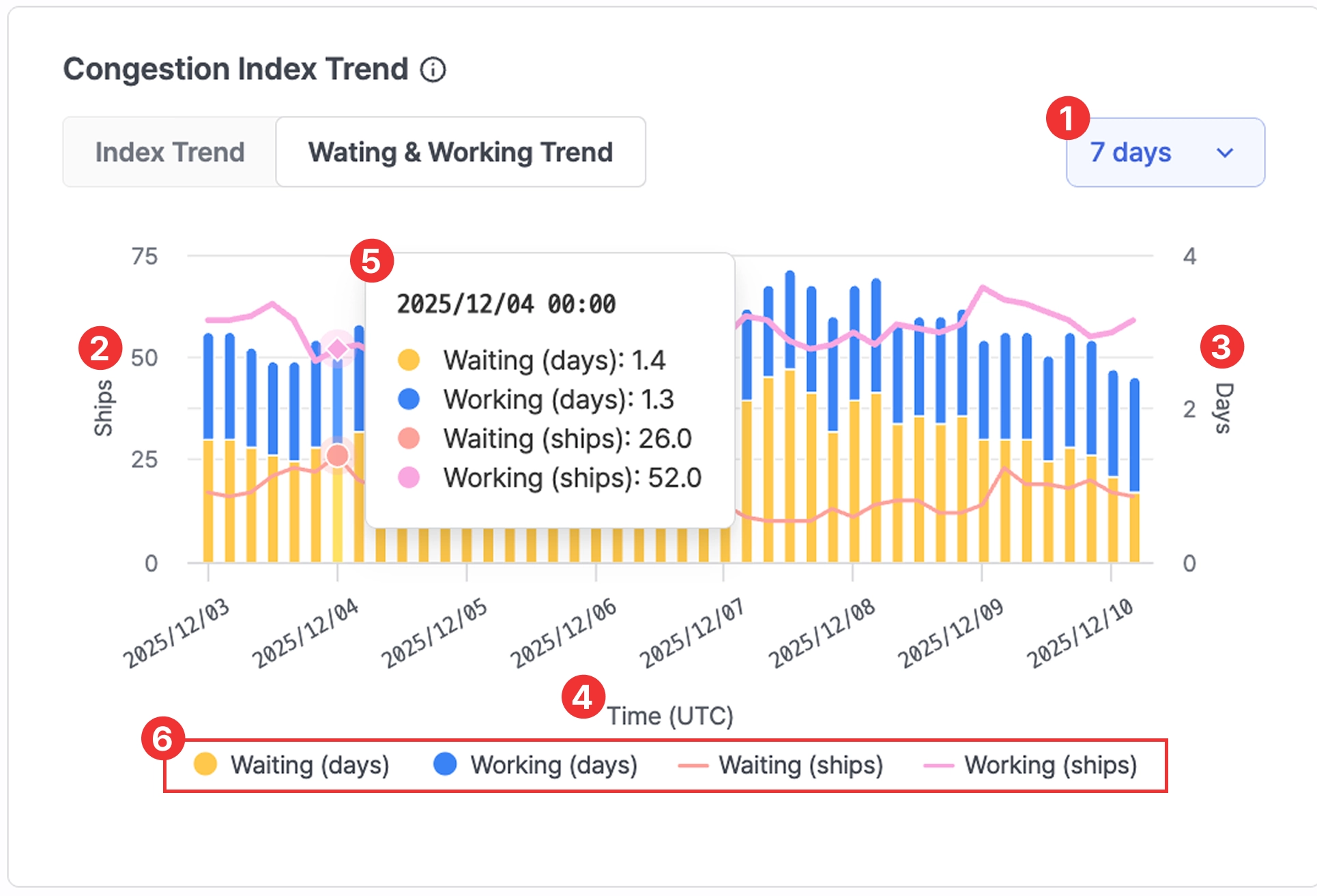Click the Waiting (ships): 26.0 tooltip row
The width and height of the screenshot is (1317, 896).
coord(566,439)
